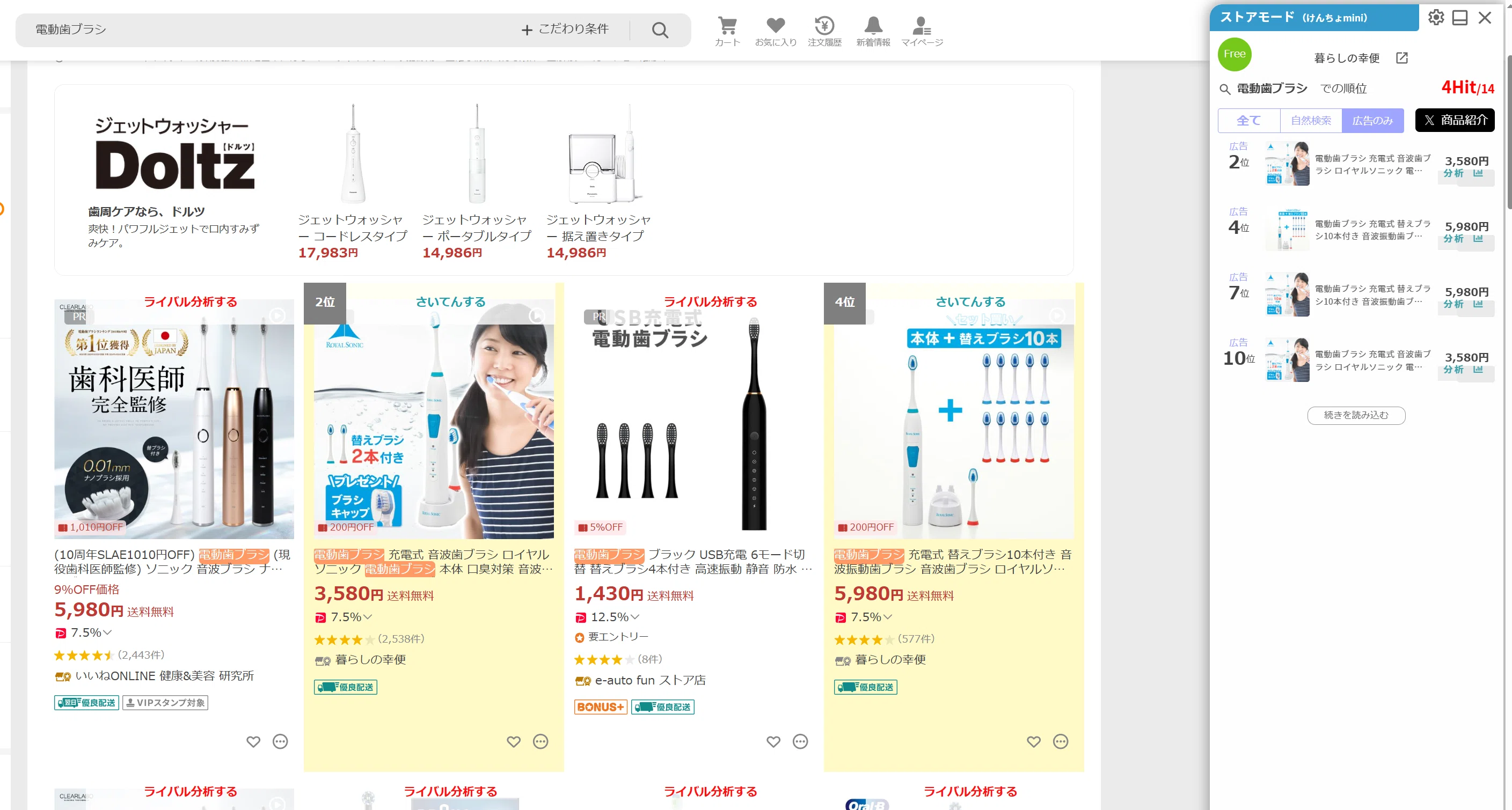Open more options for 1,430円 product
This screenshot has width=1512, height=810.
(x=801, y=741)
